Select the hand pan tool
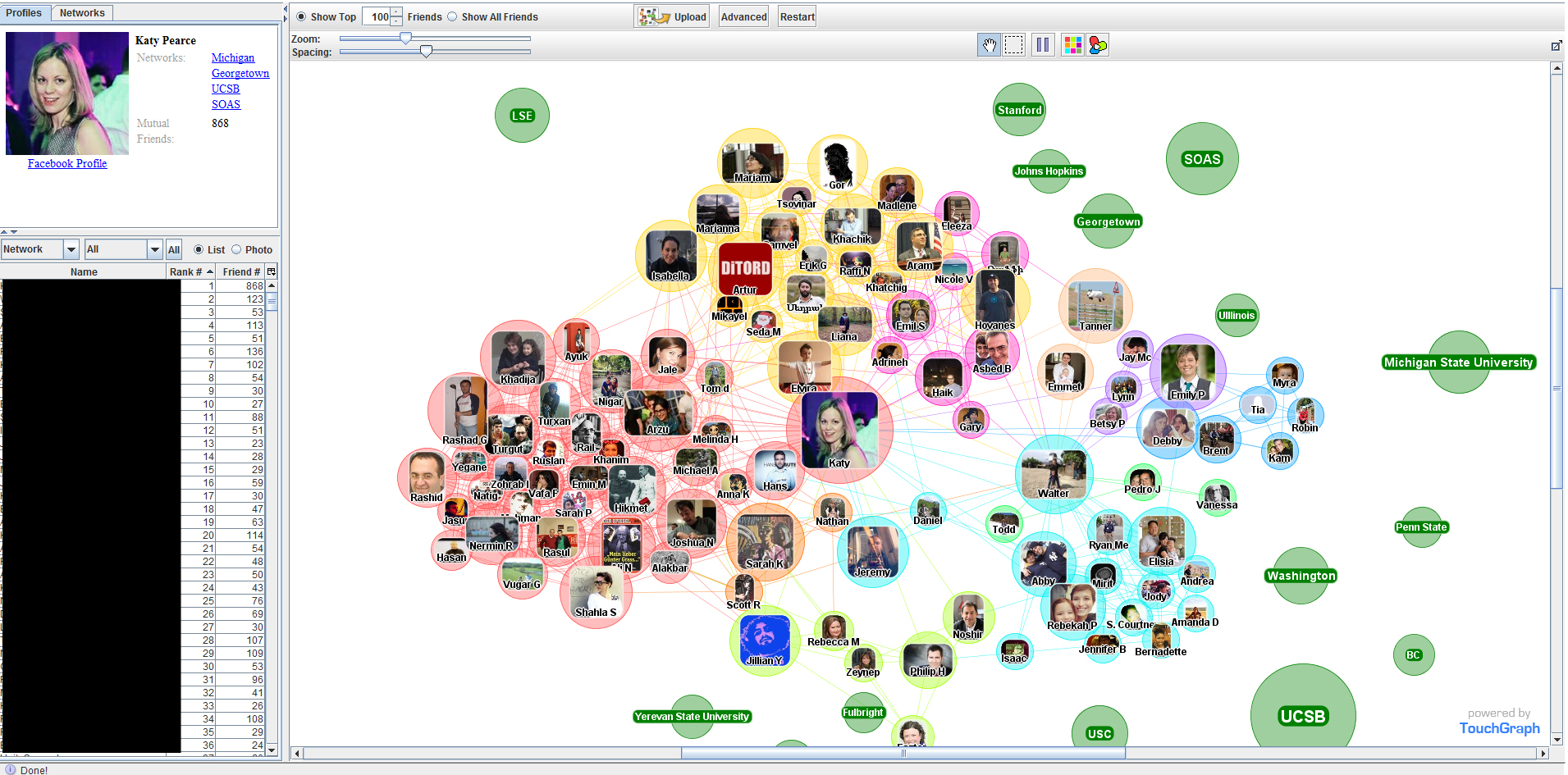 (x=990, y=45)
